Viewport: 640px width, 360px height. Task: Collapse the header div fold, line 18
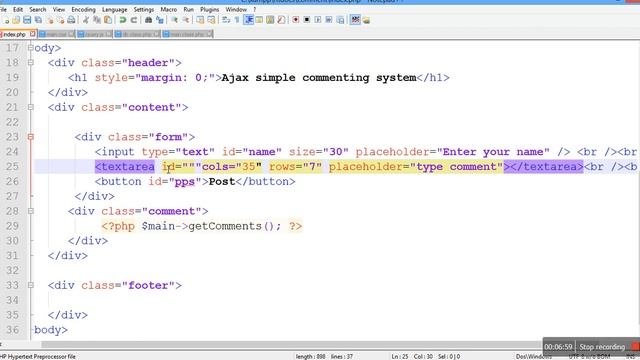[31, 62]
